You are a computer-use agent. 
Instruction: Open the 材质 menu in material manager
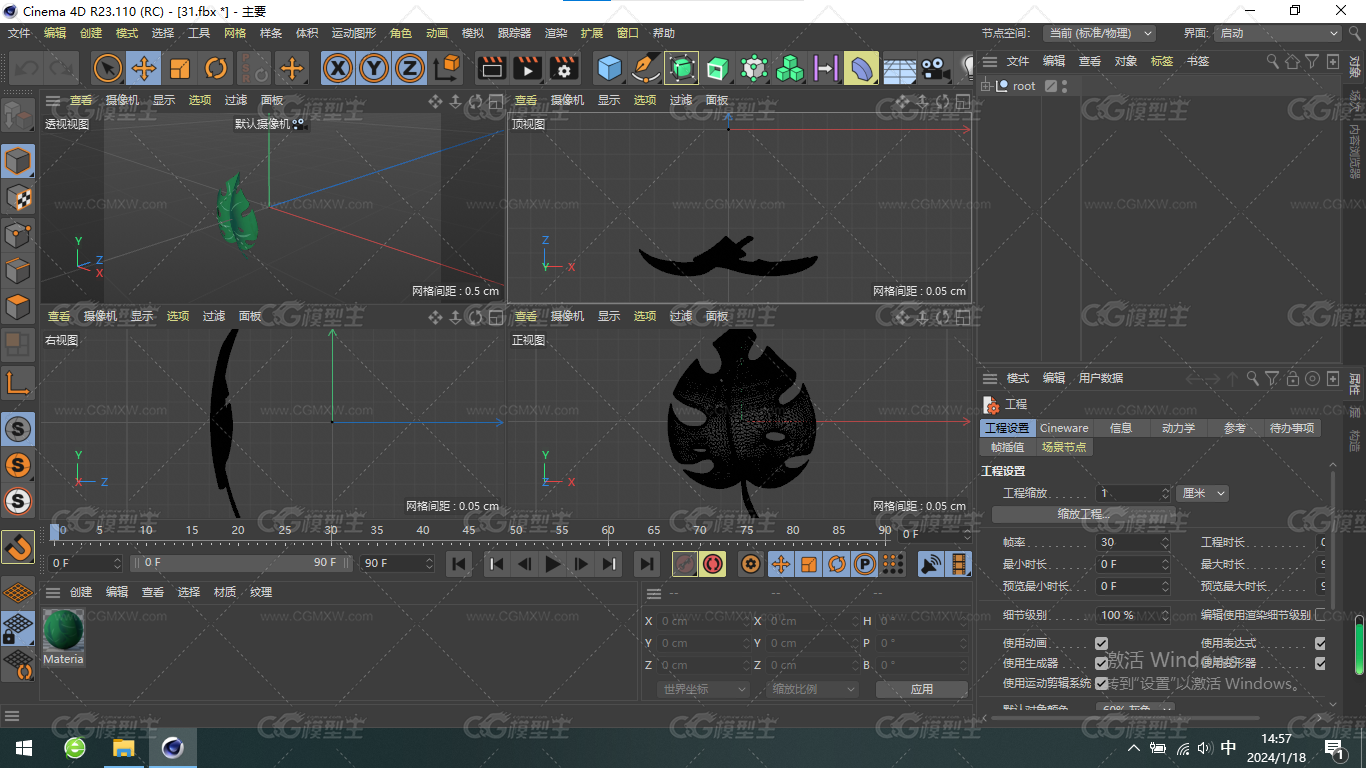point(225,592)
